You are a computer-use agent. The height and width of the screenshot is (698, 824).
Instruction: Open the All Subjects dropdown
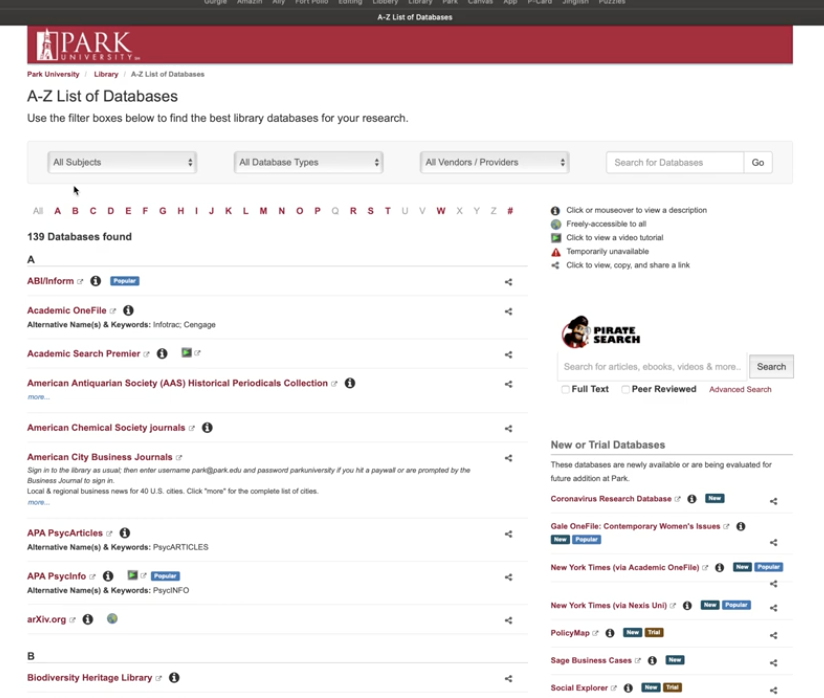(122, 162)
